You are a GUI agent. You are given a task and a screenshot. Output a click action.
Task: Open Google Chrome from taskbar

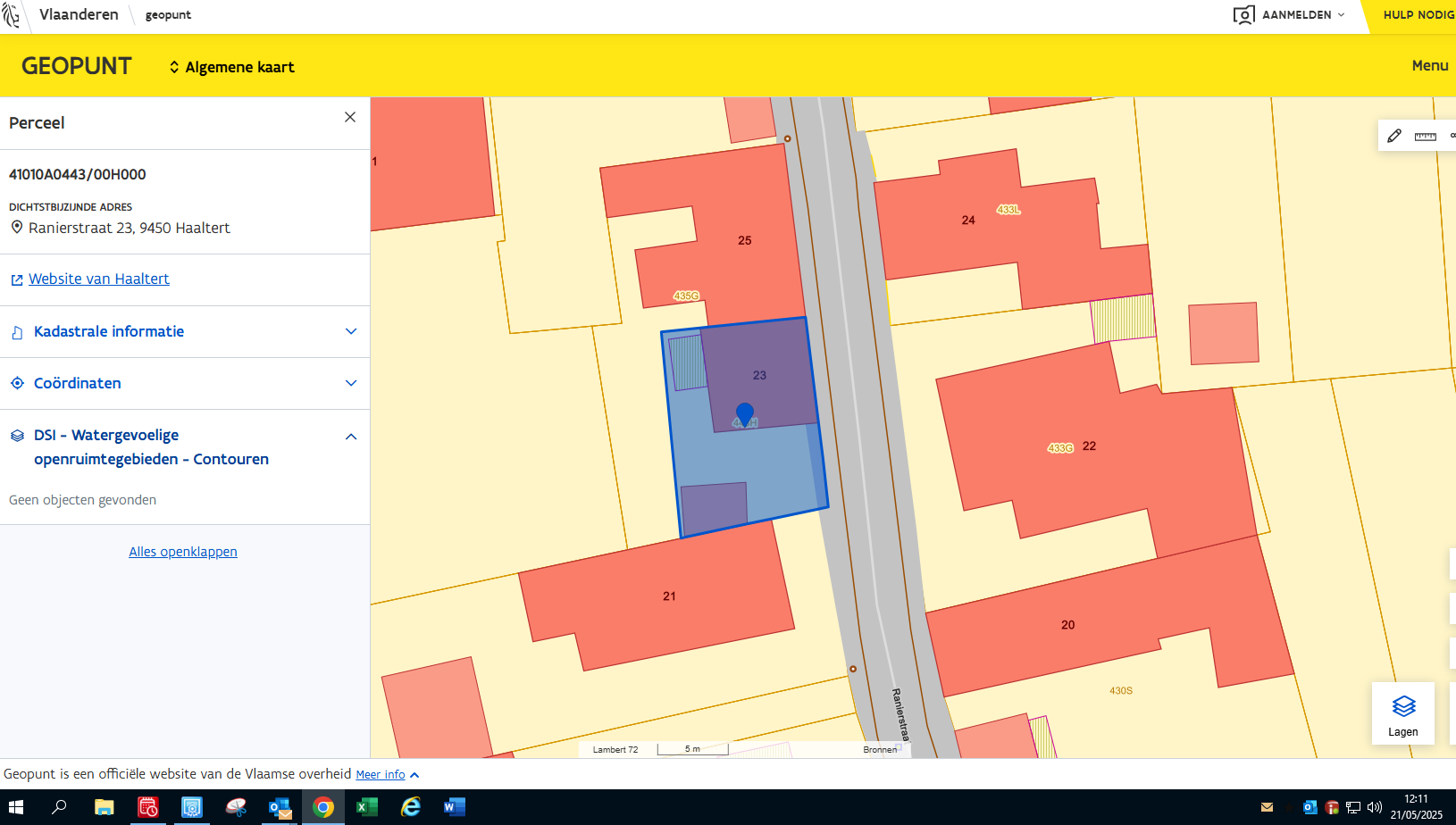[x=323, y=807]
